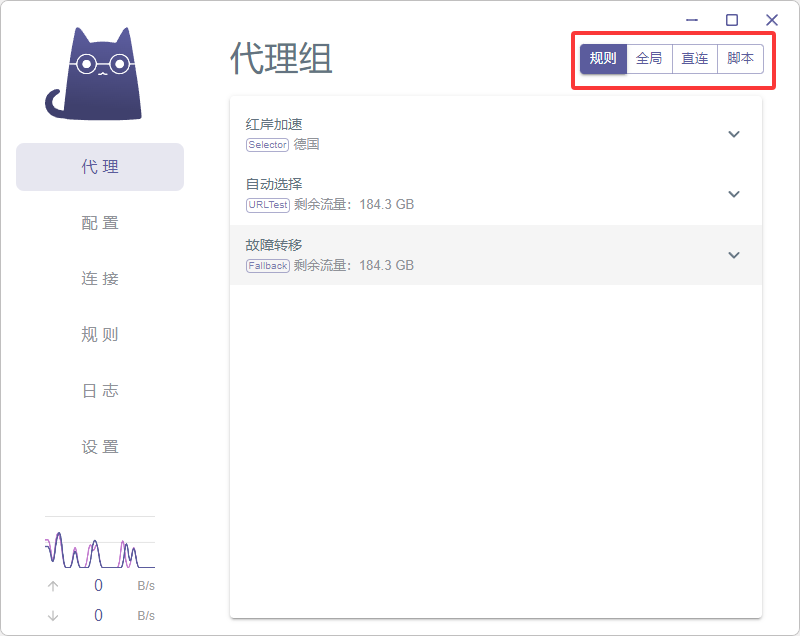Screen dimensions: 800x636
Task: Open the 配置 (Profiles) sidebar page
Action: pos(99,223)
